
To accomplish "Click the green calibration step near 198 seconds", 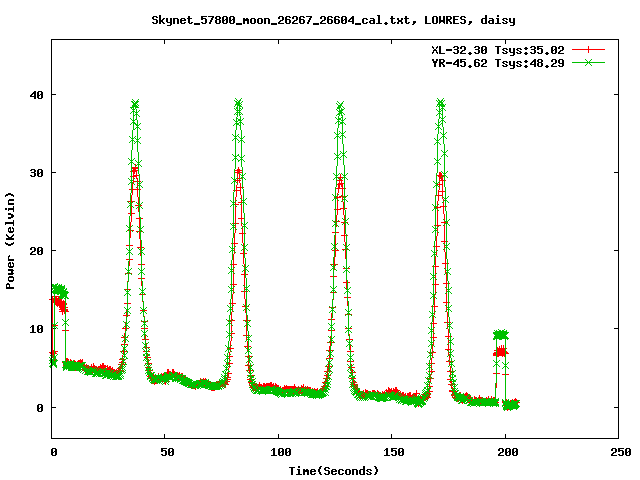I will [x=501, y=335].
